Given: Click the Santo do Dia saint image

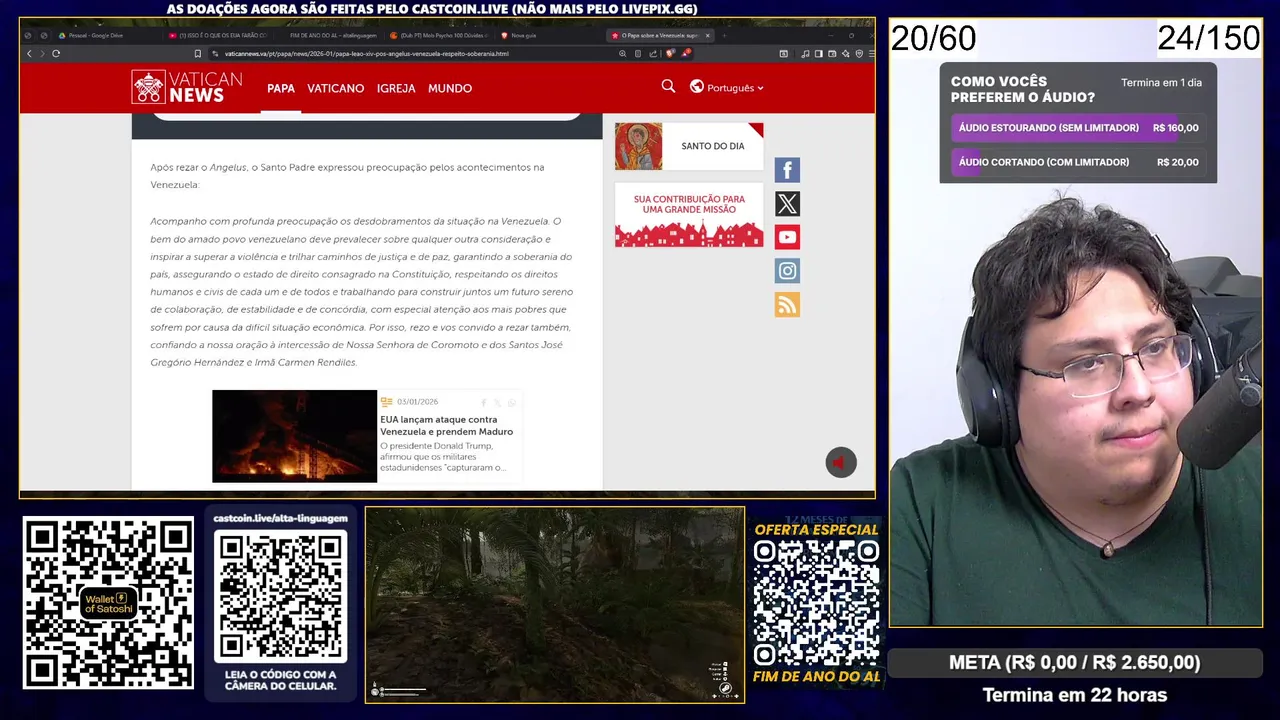Looking at the screenshot, I should (x=638, y=146).
